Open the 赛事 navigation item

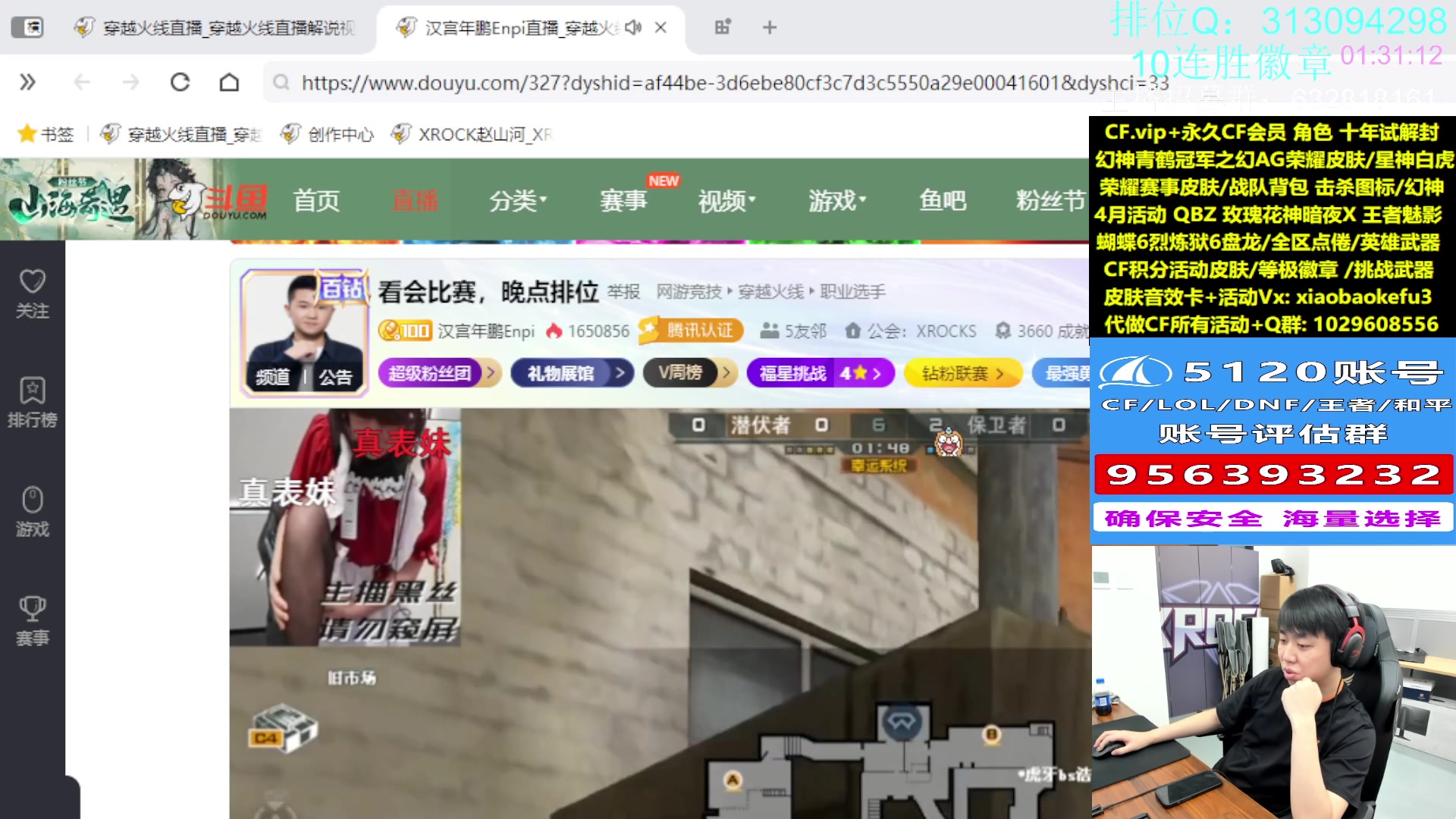point(623,201)
